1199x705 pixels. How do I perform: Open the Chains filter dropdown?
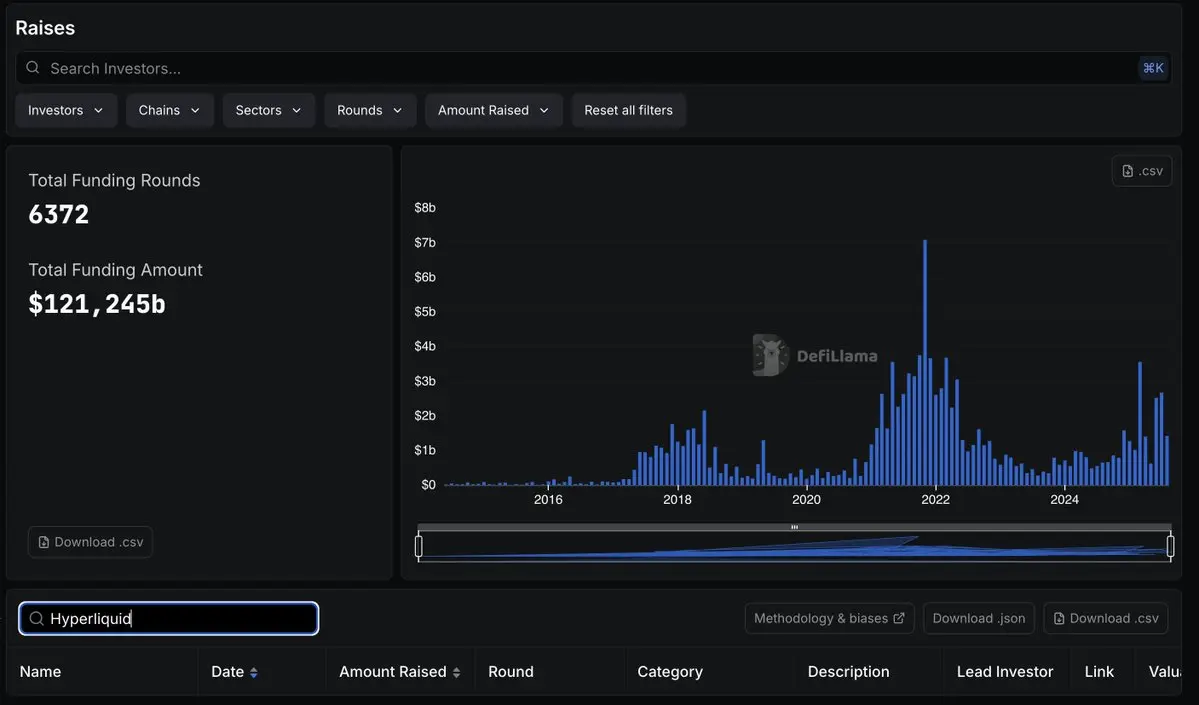coord(169,110)
